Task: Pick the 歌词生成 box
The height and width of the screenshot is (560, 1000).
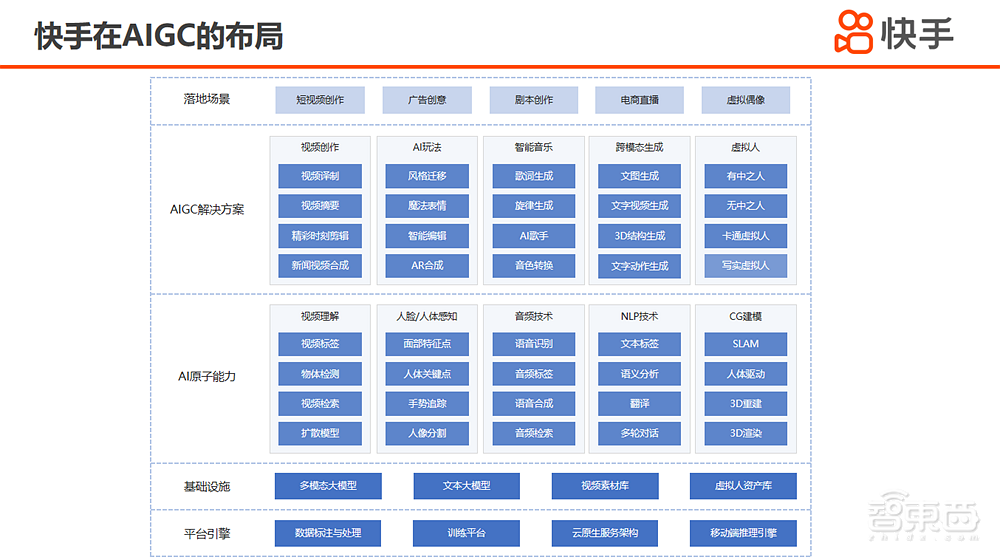Action: pos(534,176)
